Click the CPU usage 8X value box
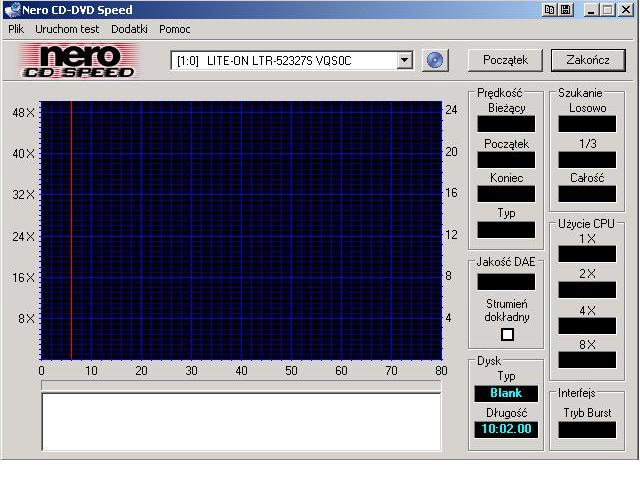This screenshot has width=640, height=480. (x=587, y=360)
